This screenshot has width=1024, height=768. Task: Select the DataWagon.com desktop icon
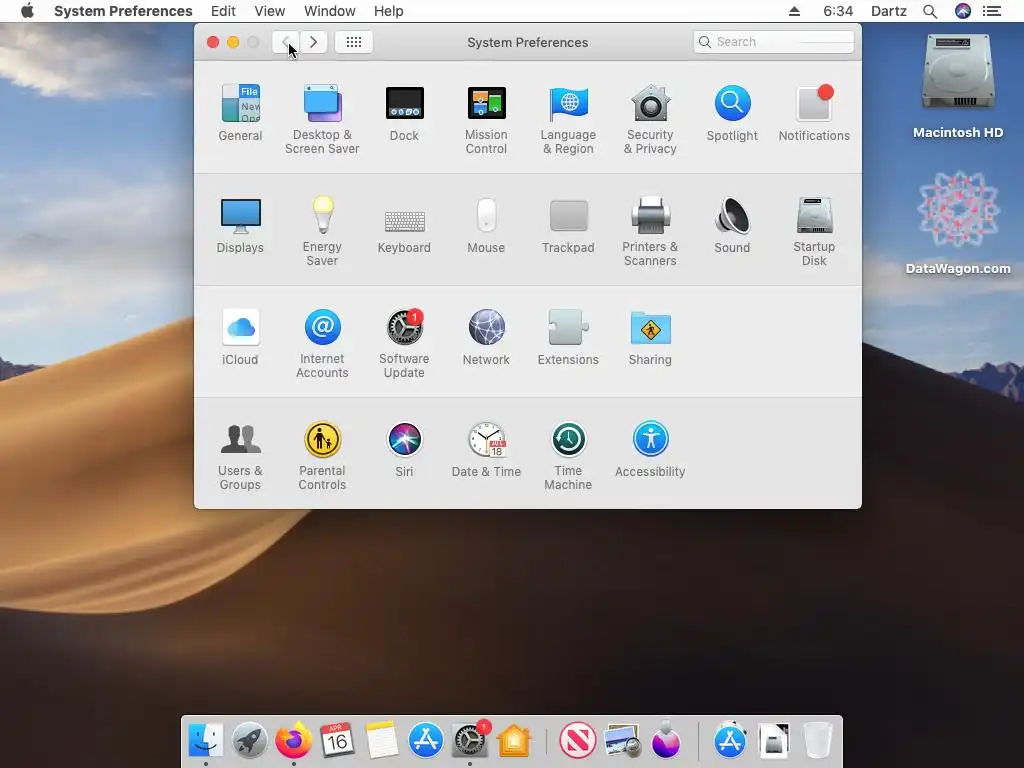coord(958,222)
